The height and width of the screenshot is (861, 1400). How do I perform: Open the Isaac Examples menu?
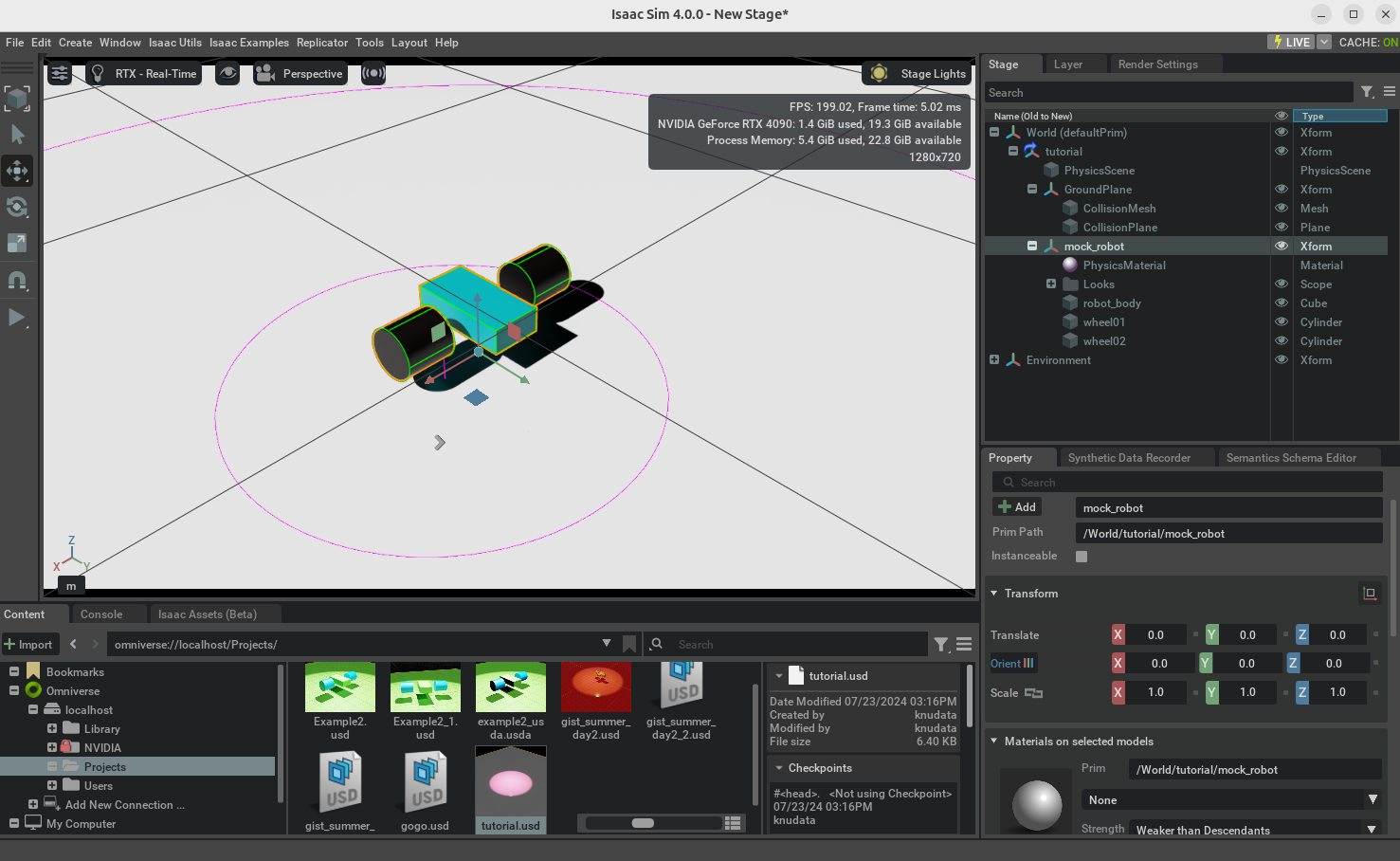(x=249, y=43)
